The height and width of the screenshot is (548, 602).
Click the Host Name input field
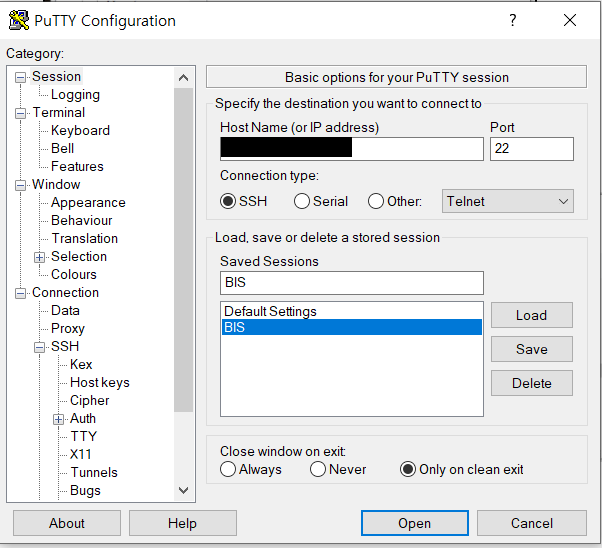(352, 149)
